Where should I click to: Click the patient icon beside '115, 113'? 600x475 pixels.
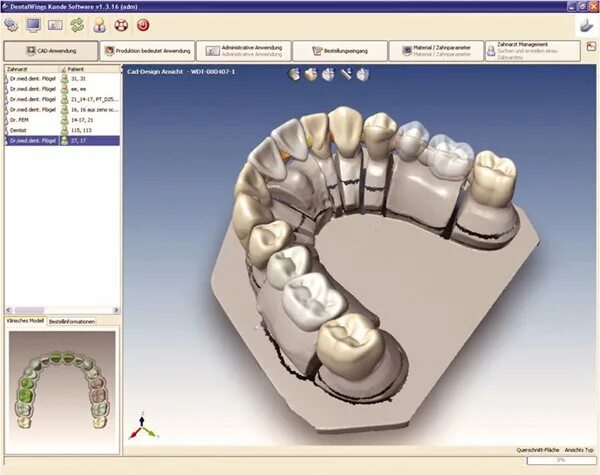[x=65, y=130]
